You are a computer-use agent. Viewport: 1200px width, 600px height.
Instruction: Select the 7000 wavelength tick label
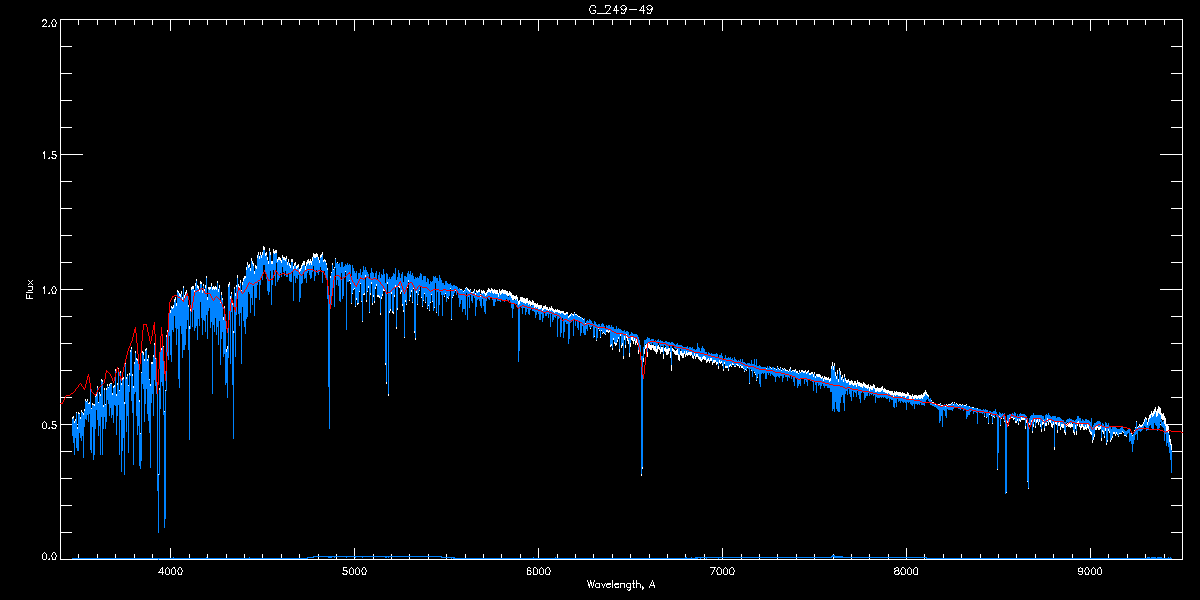(x=722, y=571)
